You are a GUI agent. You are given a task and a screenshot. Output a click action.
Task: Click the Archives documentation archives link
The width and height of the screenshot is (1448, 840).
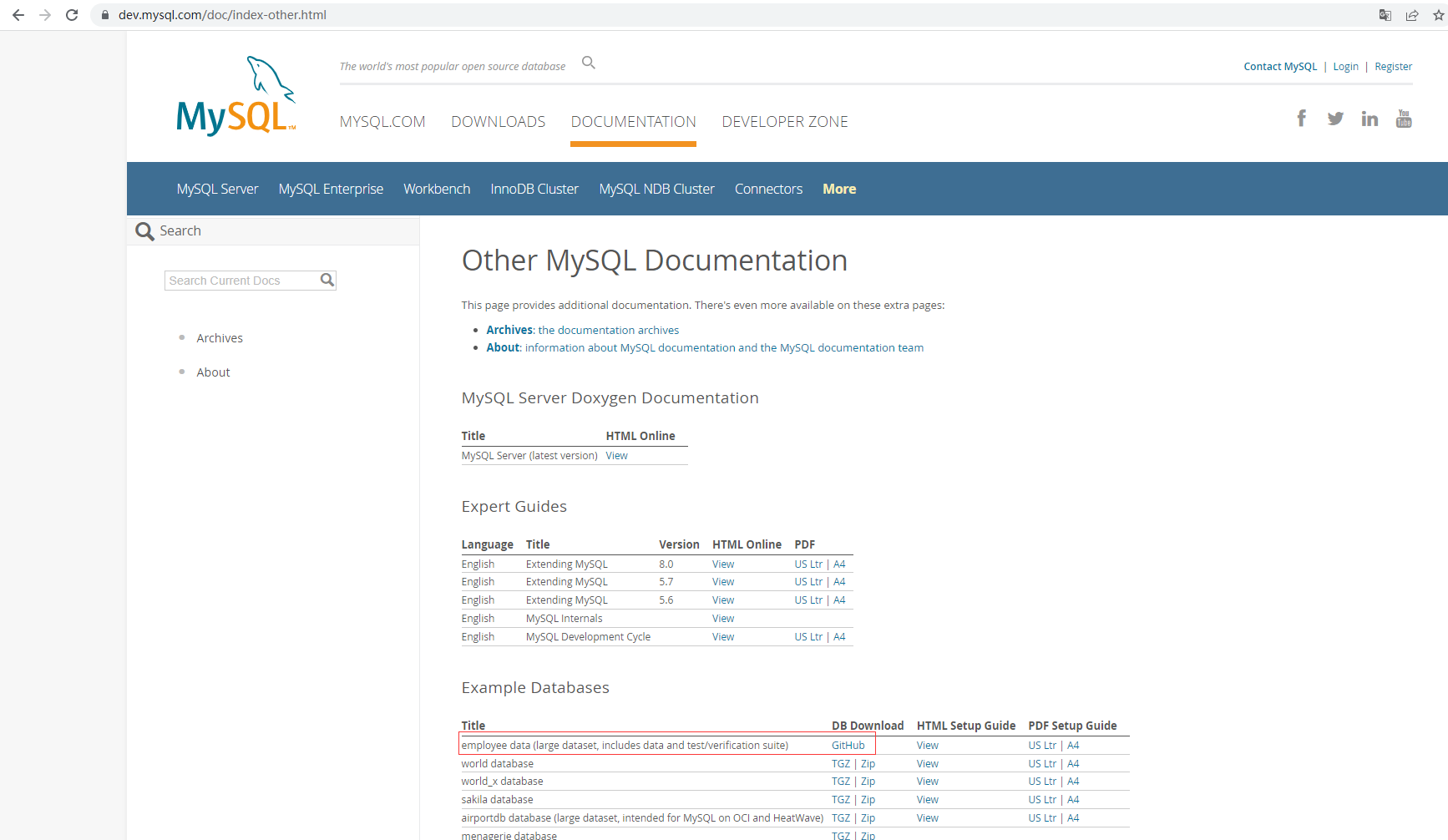(x=583, y=331)
